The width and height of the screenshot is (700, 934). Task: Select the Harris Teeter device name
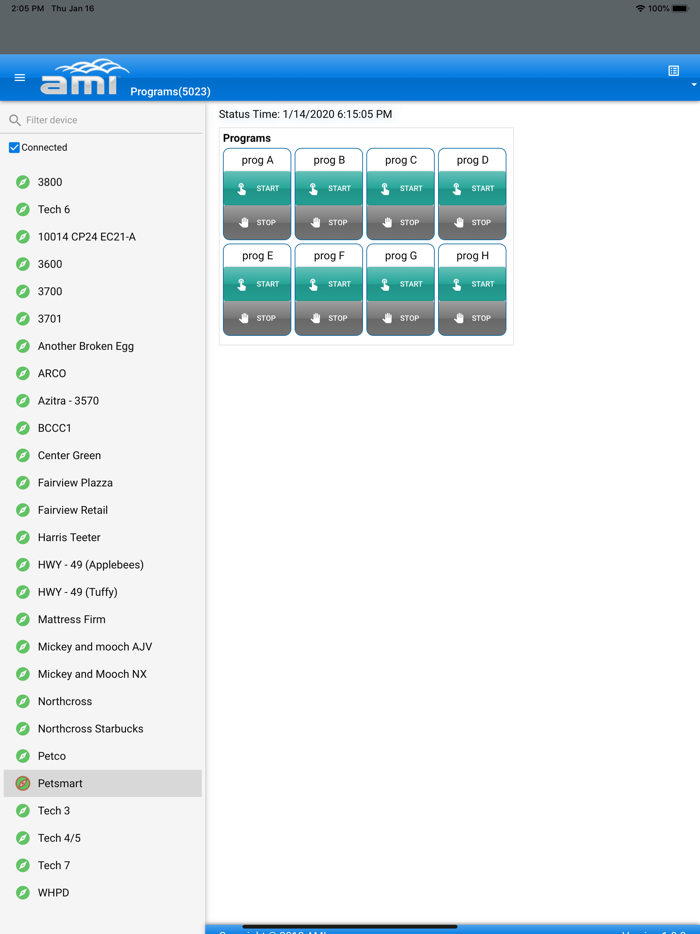click(69, 537)
